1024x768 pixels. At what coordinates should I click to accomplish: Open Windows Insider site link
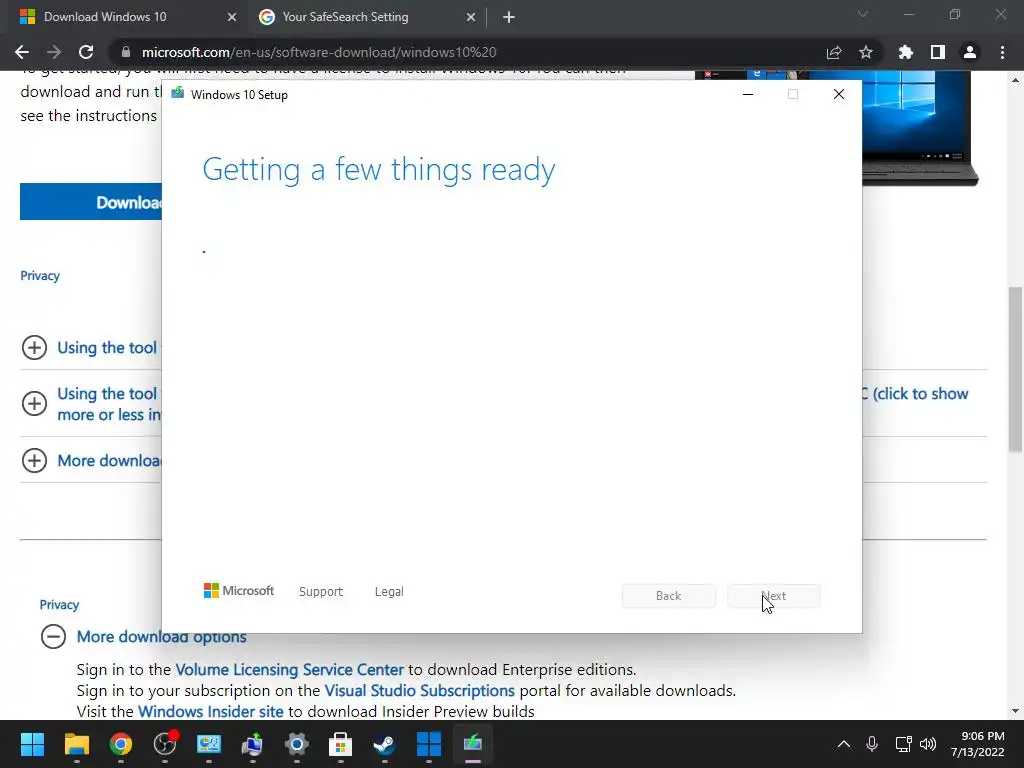211,712
